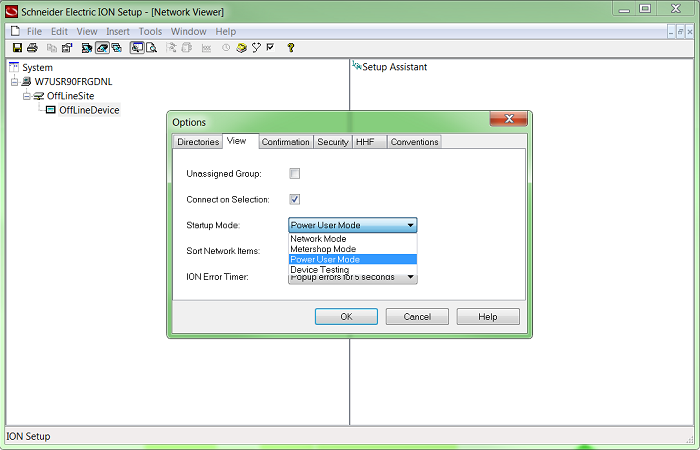Screen dimensions: 700x450
Task: Click the stethoscope diagnostics toolbar icon
Action: tap(256, 48)
